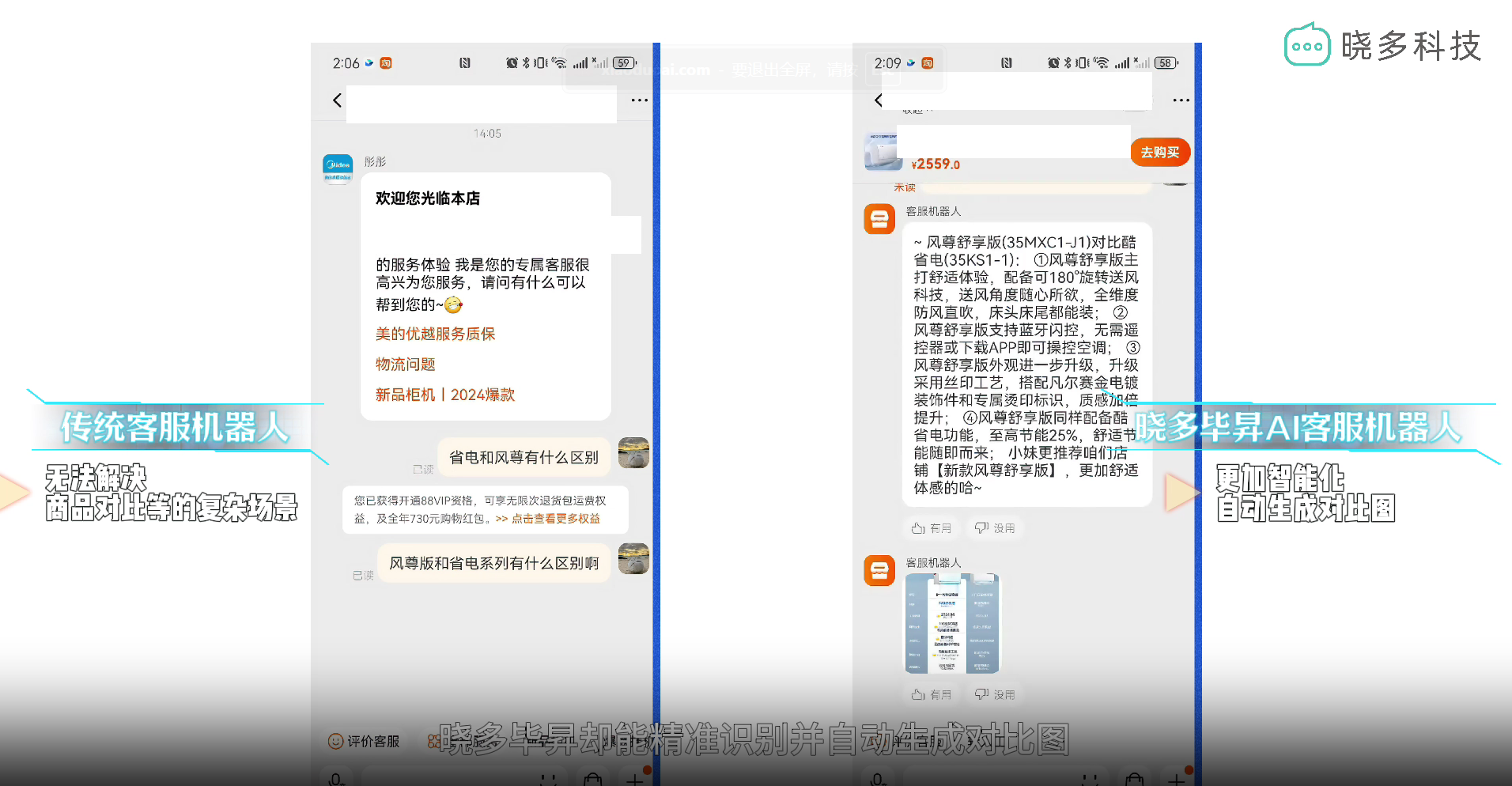
Task: Tap Wi-Fi icon in left phone status bar
Action: 559,63
